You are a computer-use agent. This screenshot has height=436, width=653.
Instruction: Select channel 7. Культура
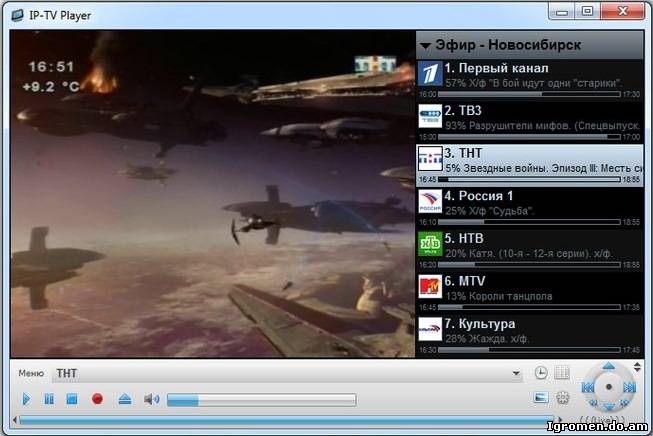point(530,336)
